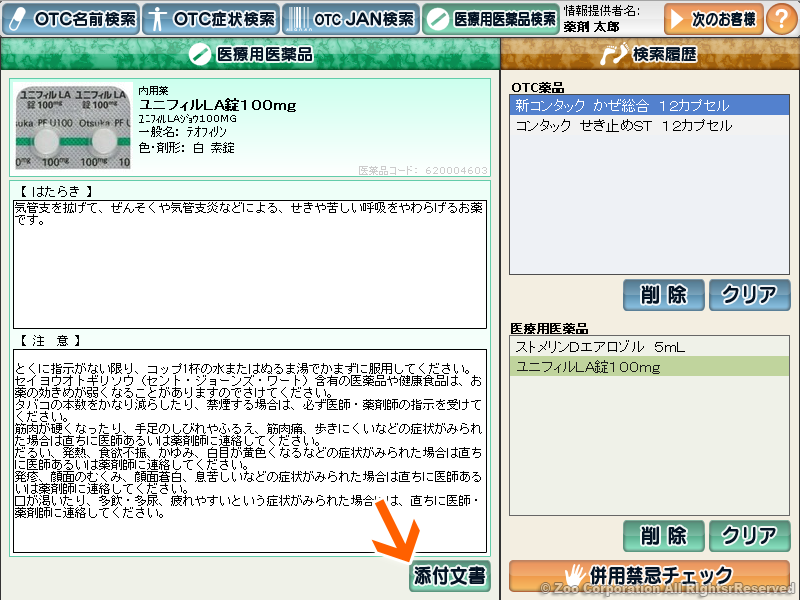Image resolution: width=800 pixels, height=600 pixels.
Task: Click the 次のお客様 button
Action: click(714, 19)
